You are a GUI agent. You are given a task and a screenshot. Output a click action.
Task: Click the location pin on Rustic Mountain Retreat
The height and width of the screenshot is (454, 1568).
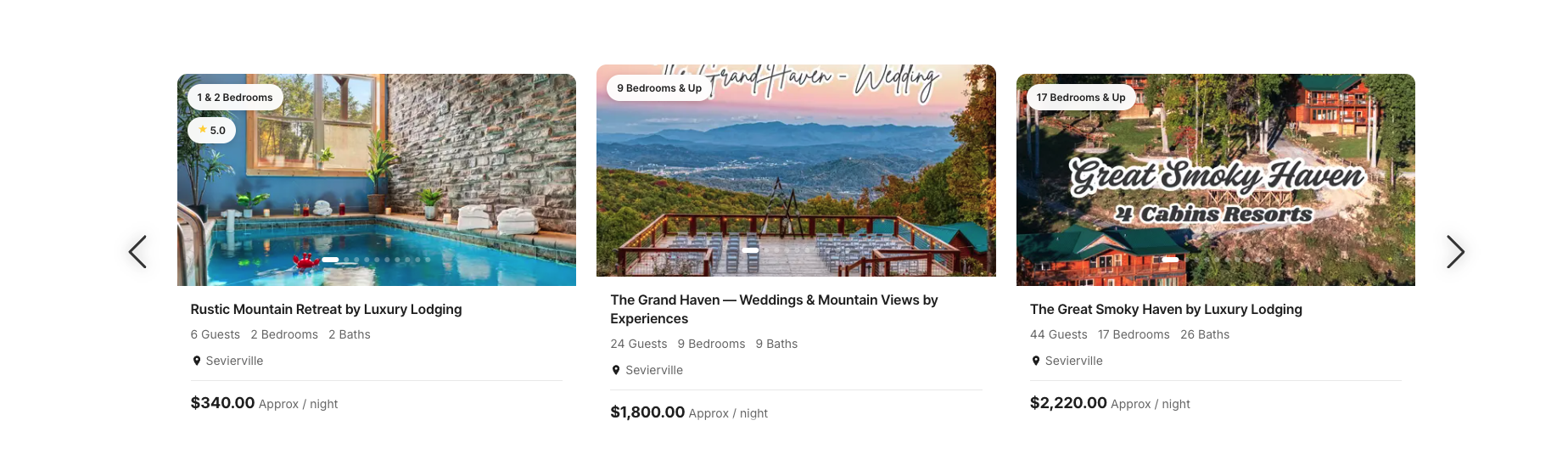click(x=197, y=361)
